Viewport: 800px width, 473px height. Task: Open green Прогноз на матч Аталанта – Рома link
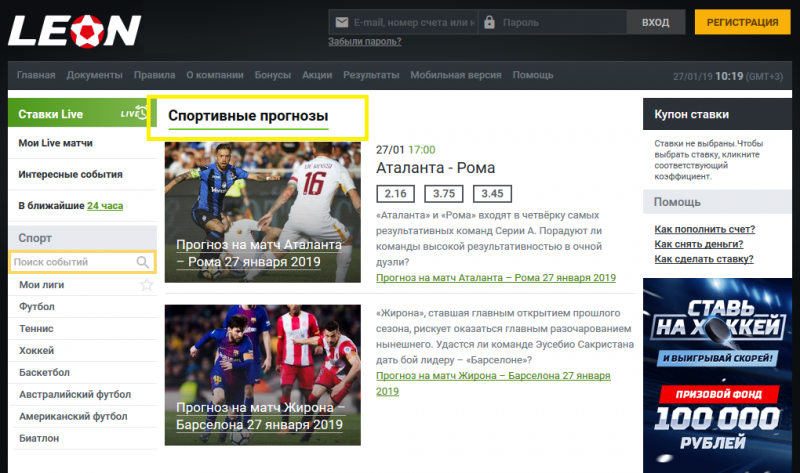click(496, 278)
